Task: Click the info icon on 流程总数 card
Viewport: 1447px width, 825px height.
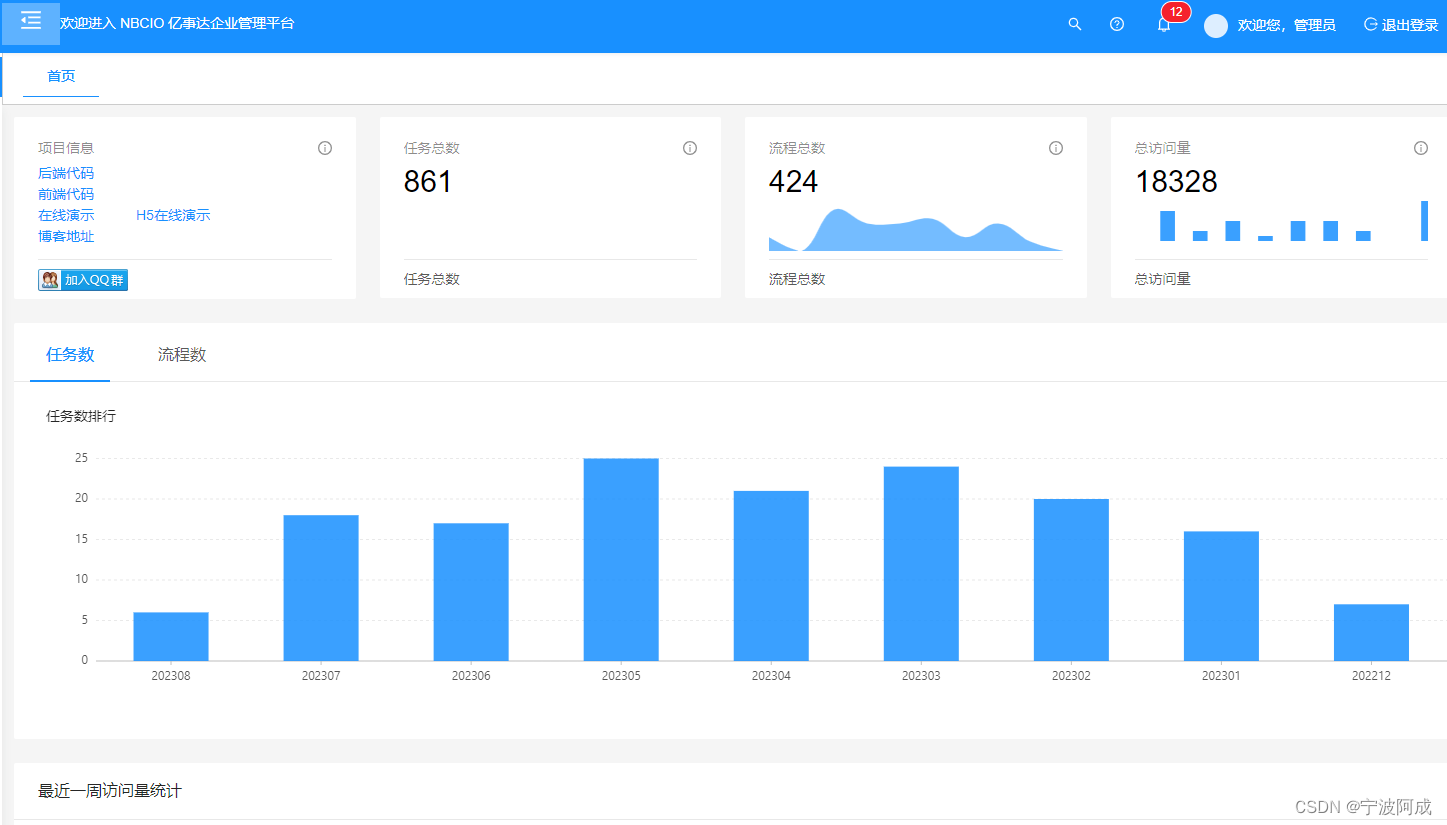Action: point(1056,148)
